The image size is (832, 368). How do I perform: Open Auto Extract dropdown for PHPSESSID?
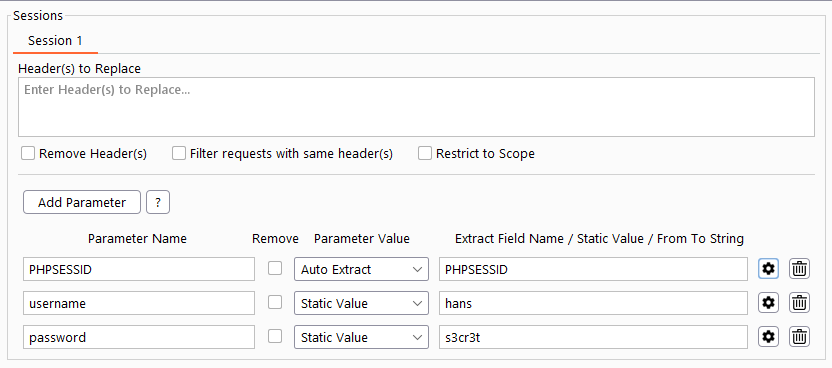pyautogui.click(x=361, y=269)
